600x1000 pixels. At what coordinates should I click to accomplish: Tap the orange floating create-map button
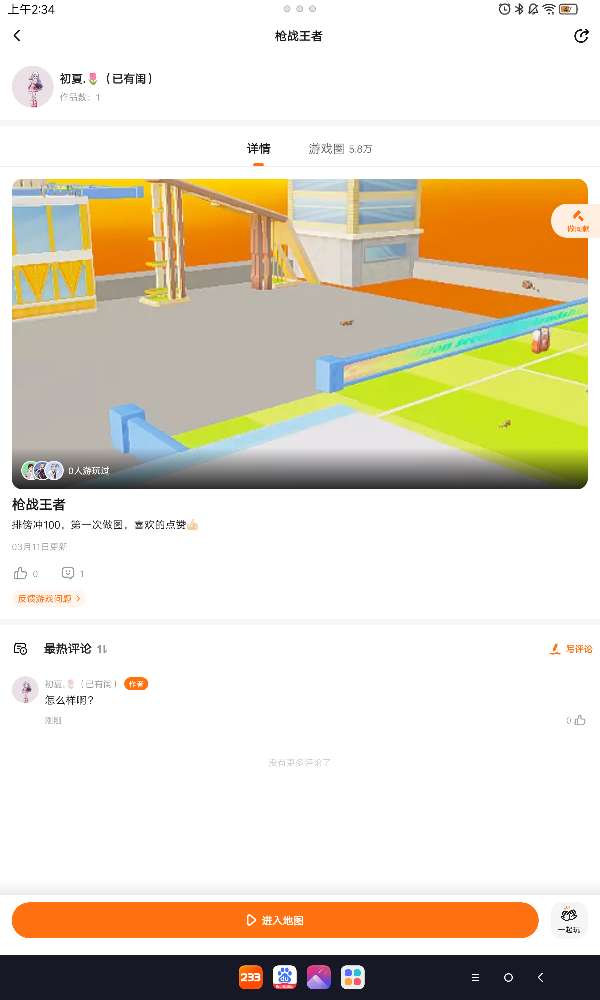tap(576, 221)
